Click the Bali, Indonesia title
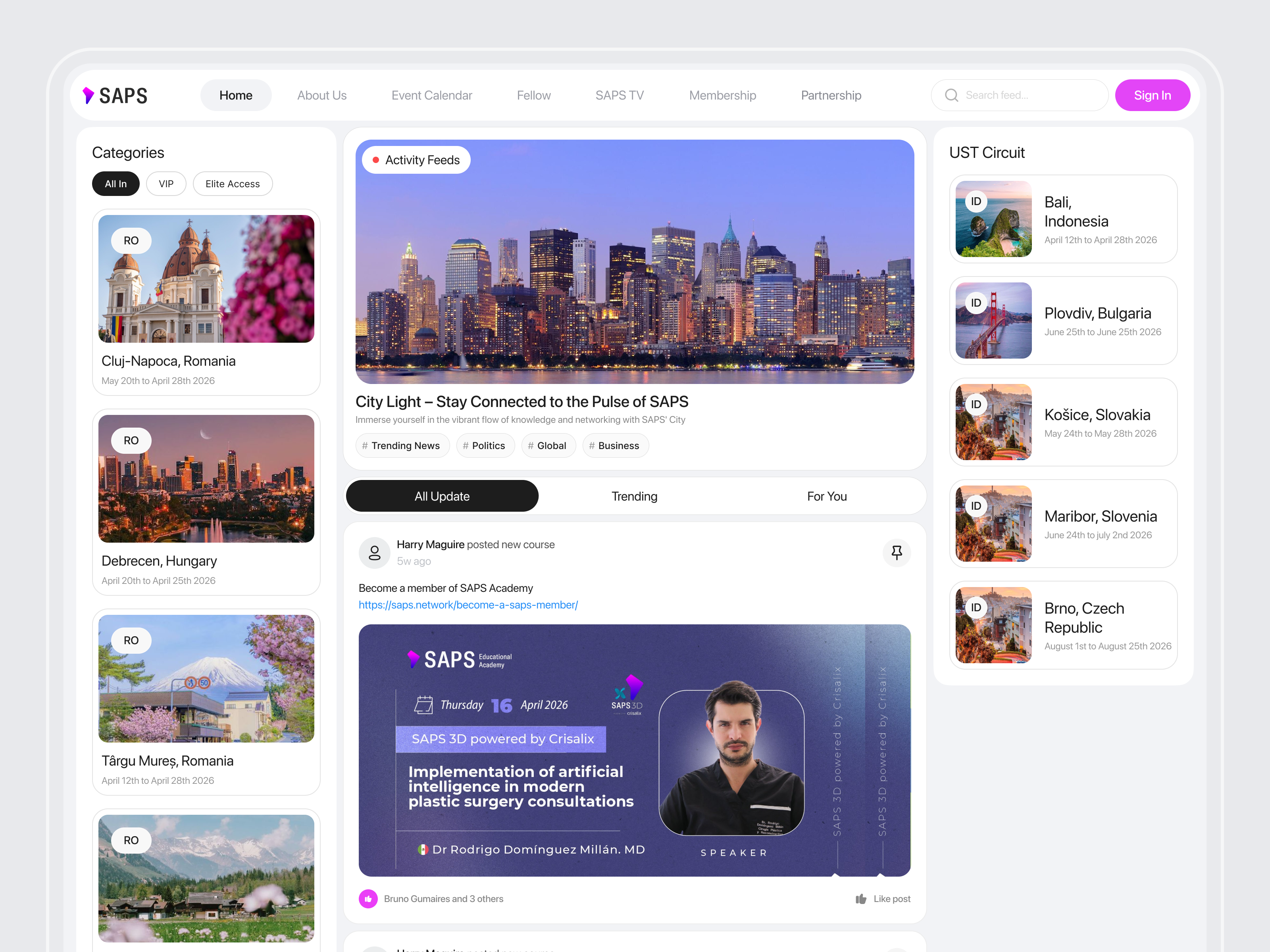This screenshot has height=952, width=1270. click(x=1076, y=212)
